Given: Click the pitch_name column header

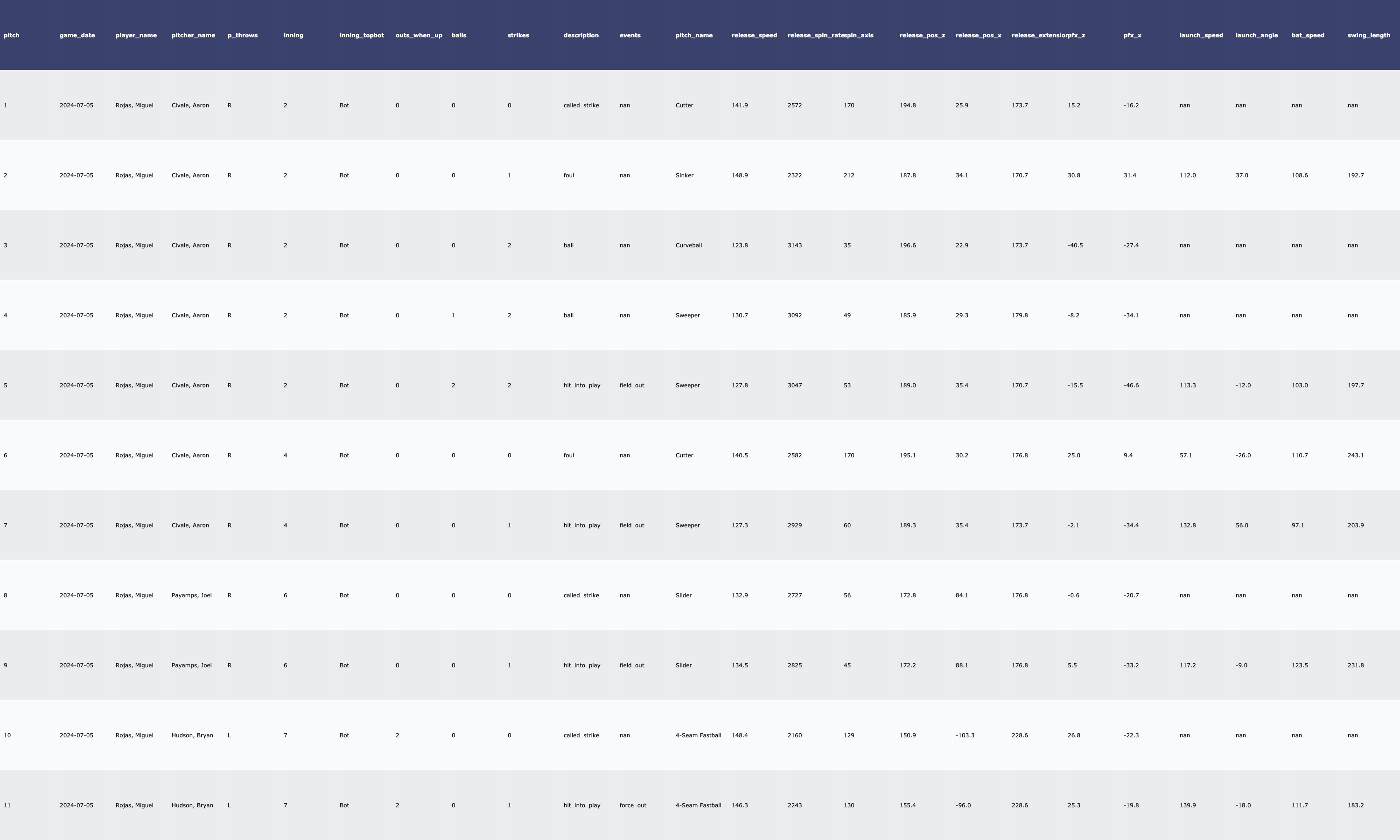Looking at the screenshot, I should (694, 35).
